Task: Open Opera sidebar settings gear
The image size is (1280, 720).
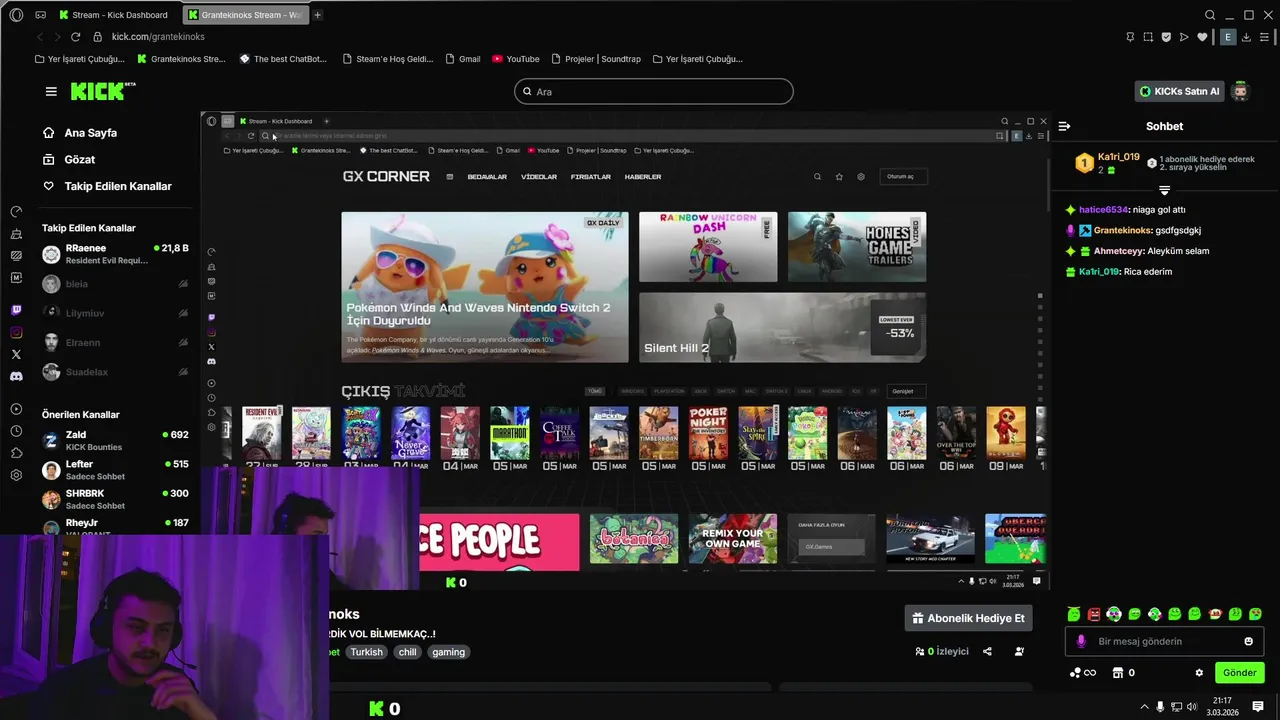Action: [16, 475]
